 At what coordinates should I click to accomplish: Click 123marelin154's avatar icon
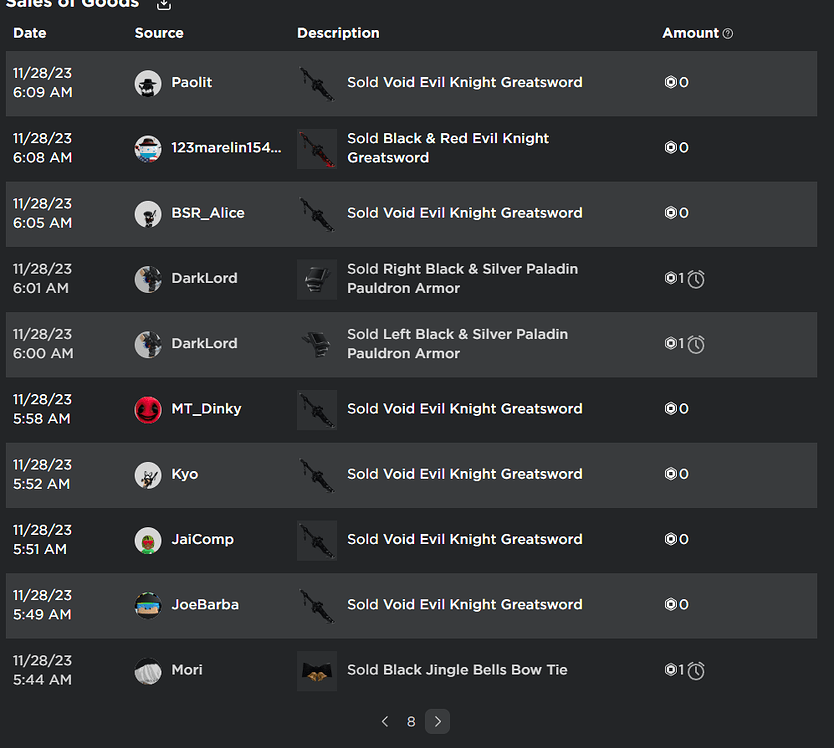[x=148, y=148]
